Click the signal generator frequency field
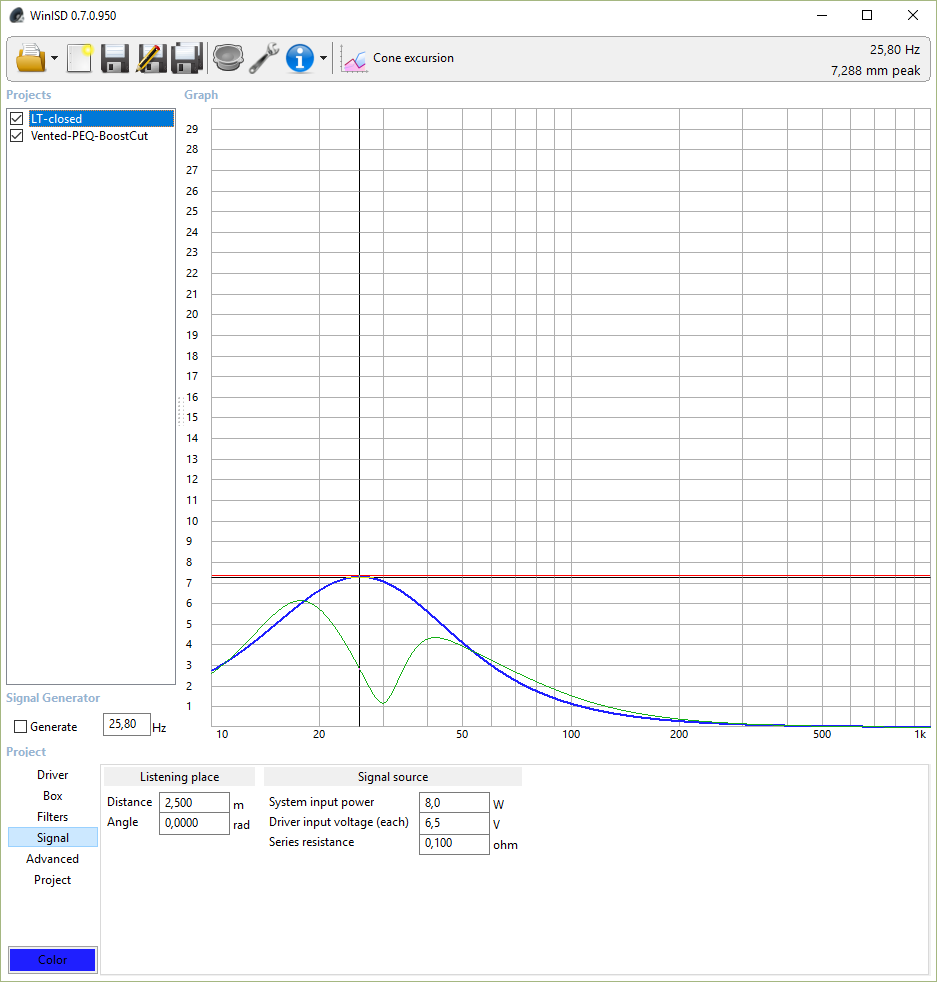Screen dimensions: 937x982 [127, 724]
